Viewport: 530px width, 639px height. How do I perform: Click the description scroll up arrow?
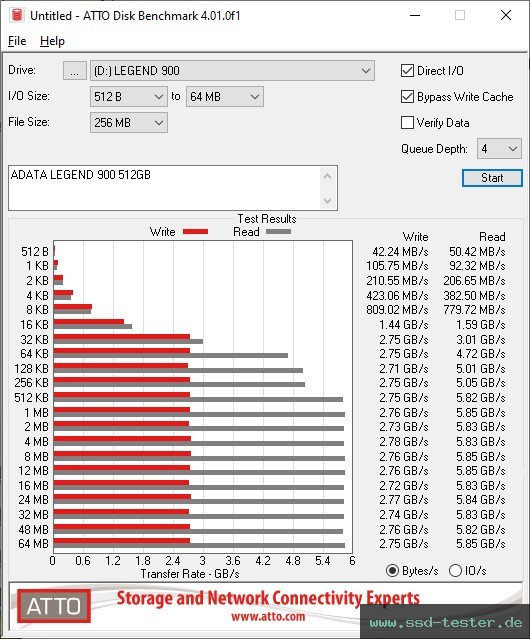coord(328,176)
